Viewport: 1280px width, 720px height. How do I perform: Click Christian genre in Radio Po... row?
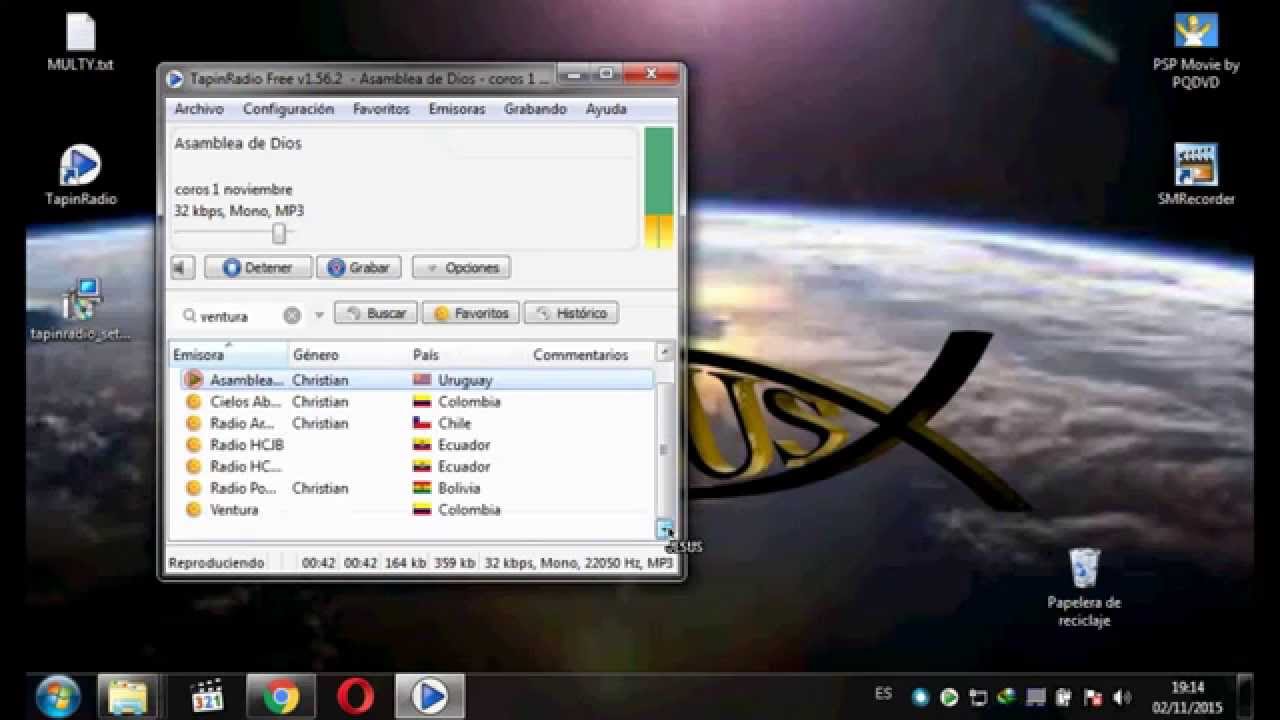coord(320,488)
